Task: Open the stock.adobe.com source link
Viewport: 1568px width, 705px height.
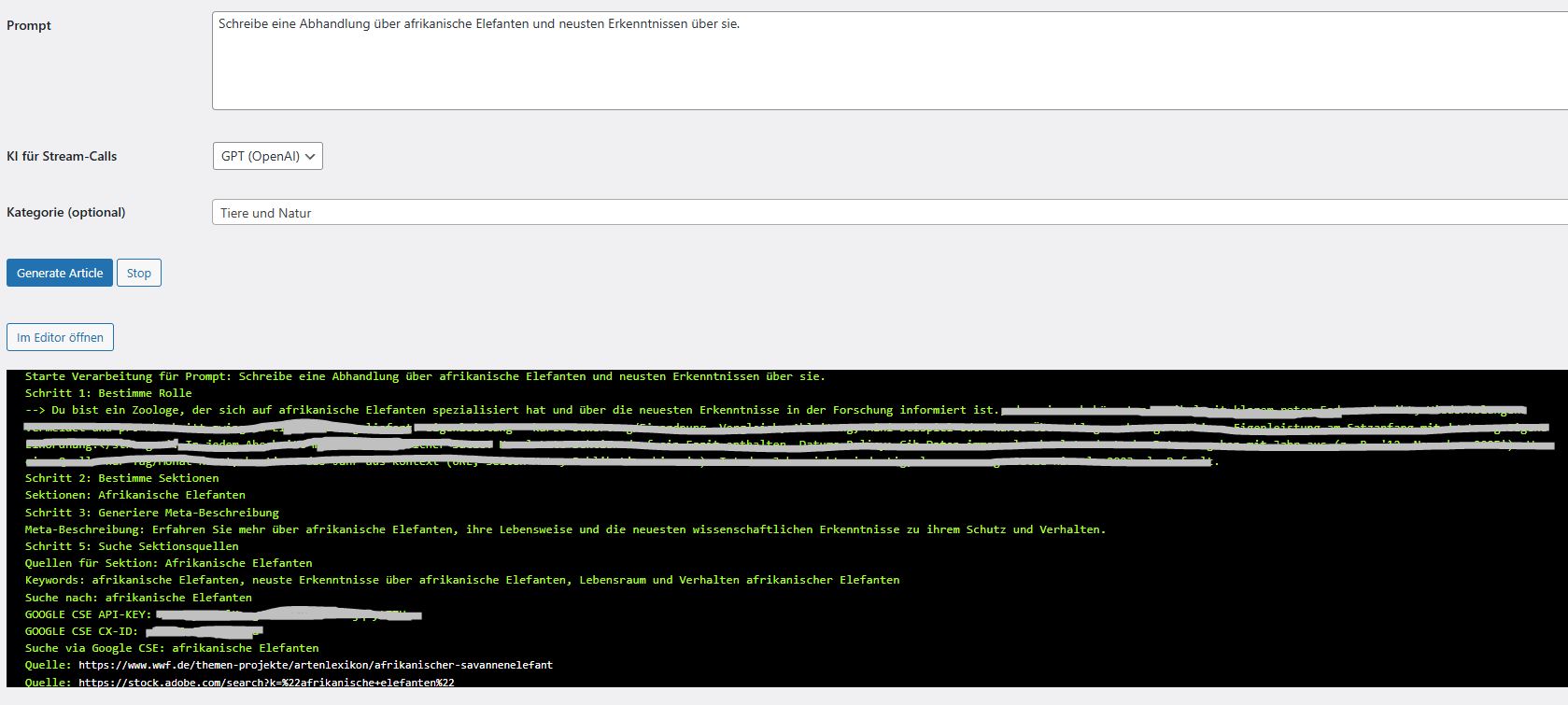Action: 266,683
